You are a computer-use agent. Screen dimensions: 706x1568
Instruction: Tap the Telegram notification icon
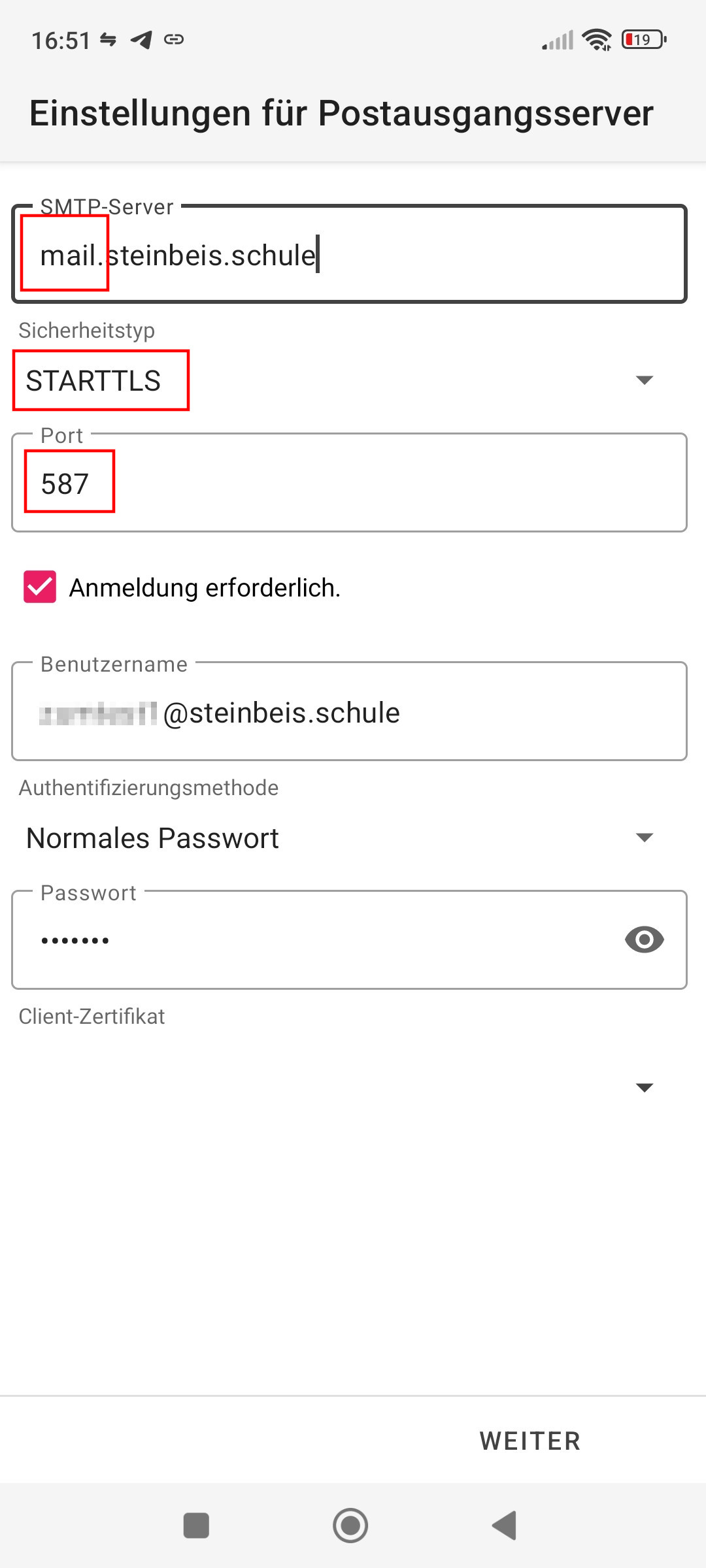click(x=141, y=40)
